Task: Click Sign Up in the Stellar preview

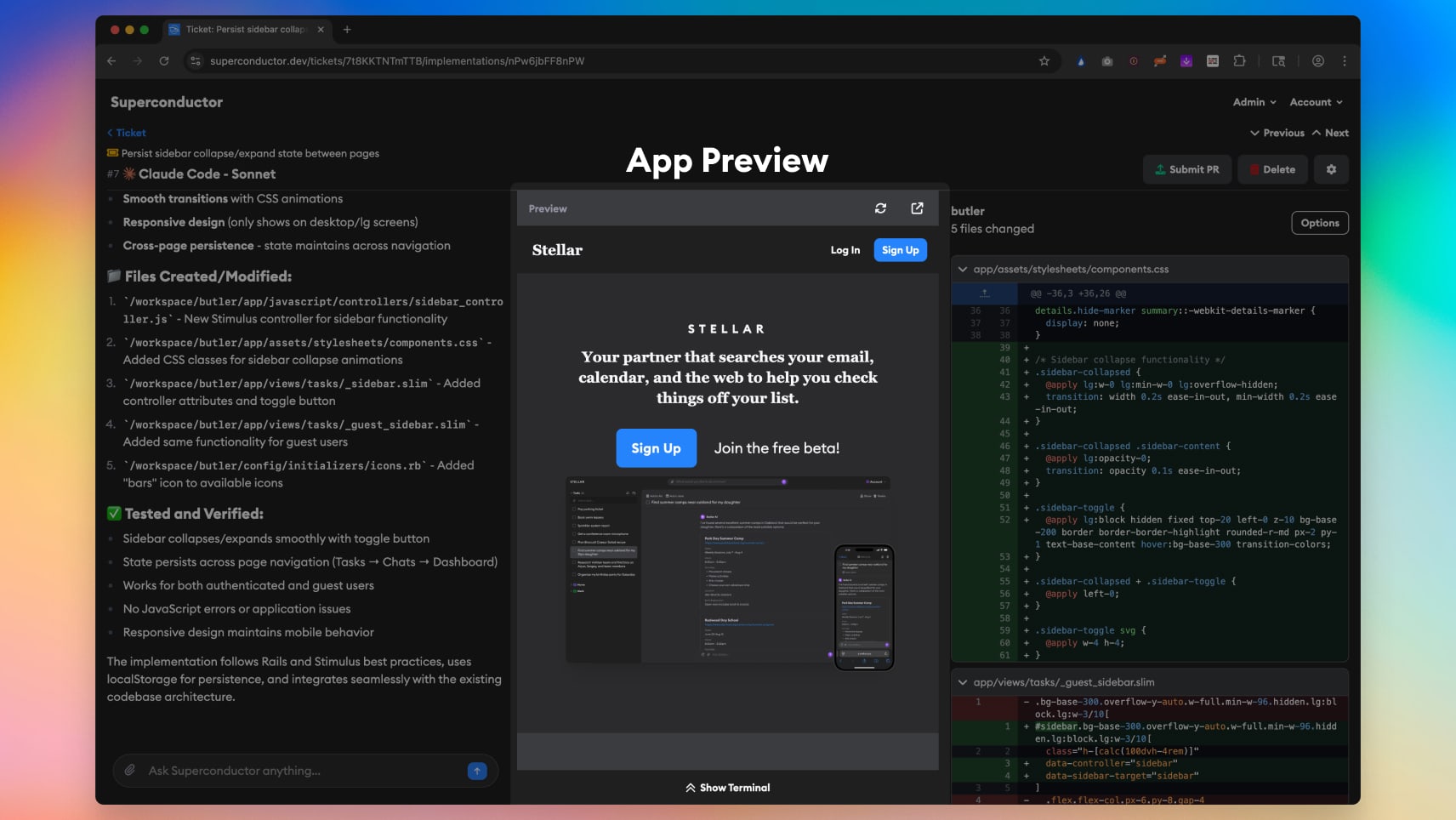Action: (655, 447)
